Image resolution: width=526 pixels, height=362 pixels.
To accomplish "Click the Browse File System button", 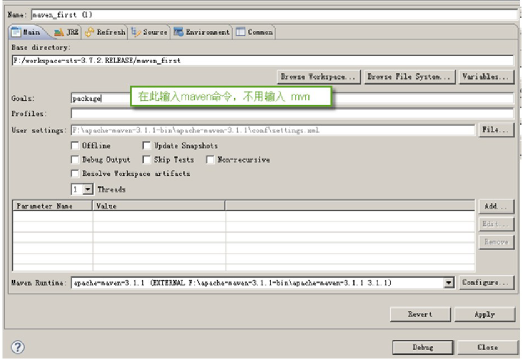I will point(410,77).
